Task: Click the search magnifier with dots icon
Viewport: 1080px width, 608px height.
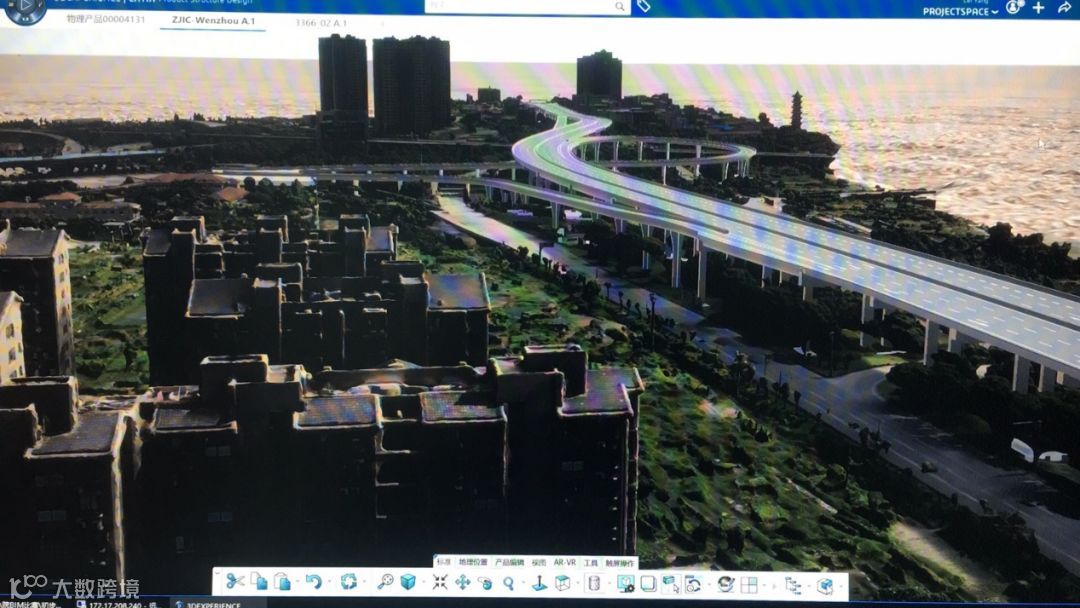Action: coord(385,582)
